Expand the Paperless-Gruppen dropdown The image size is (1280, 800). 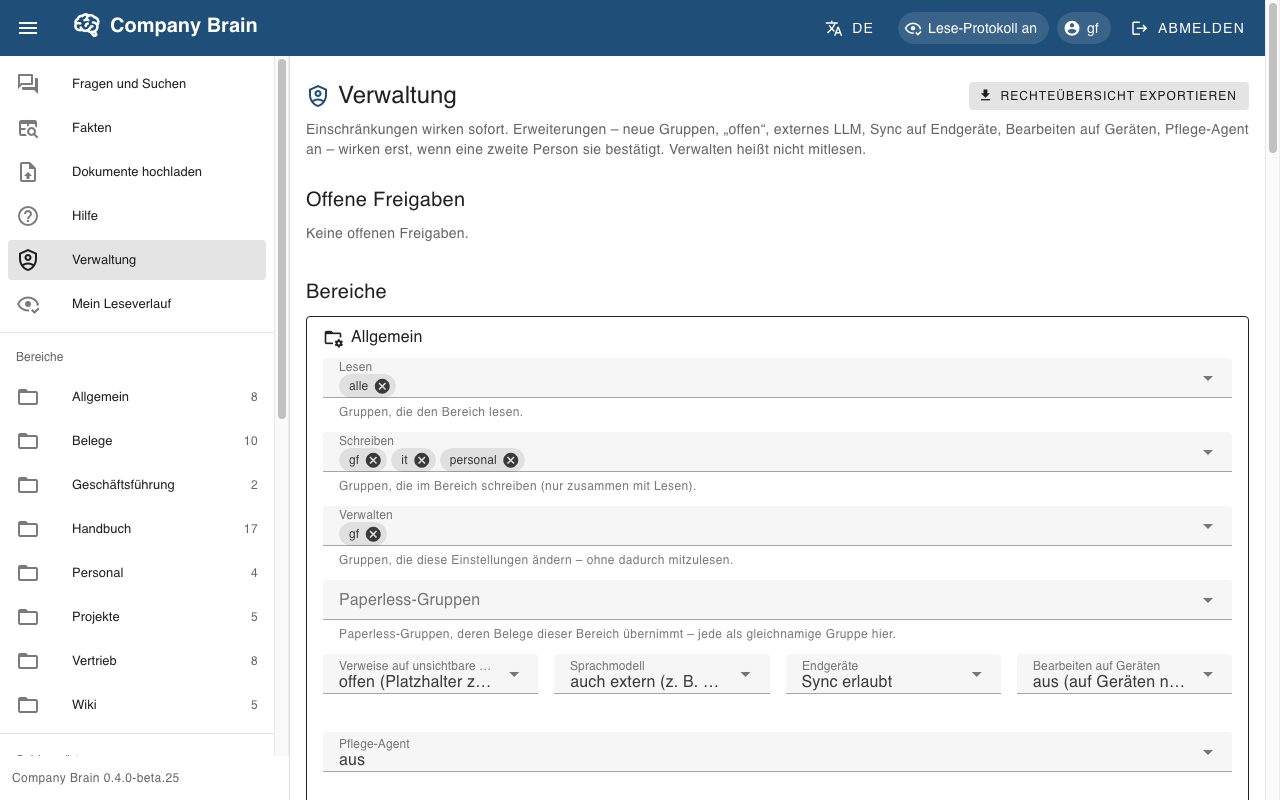point(778,600)
